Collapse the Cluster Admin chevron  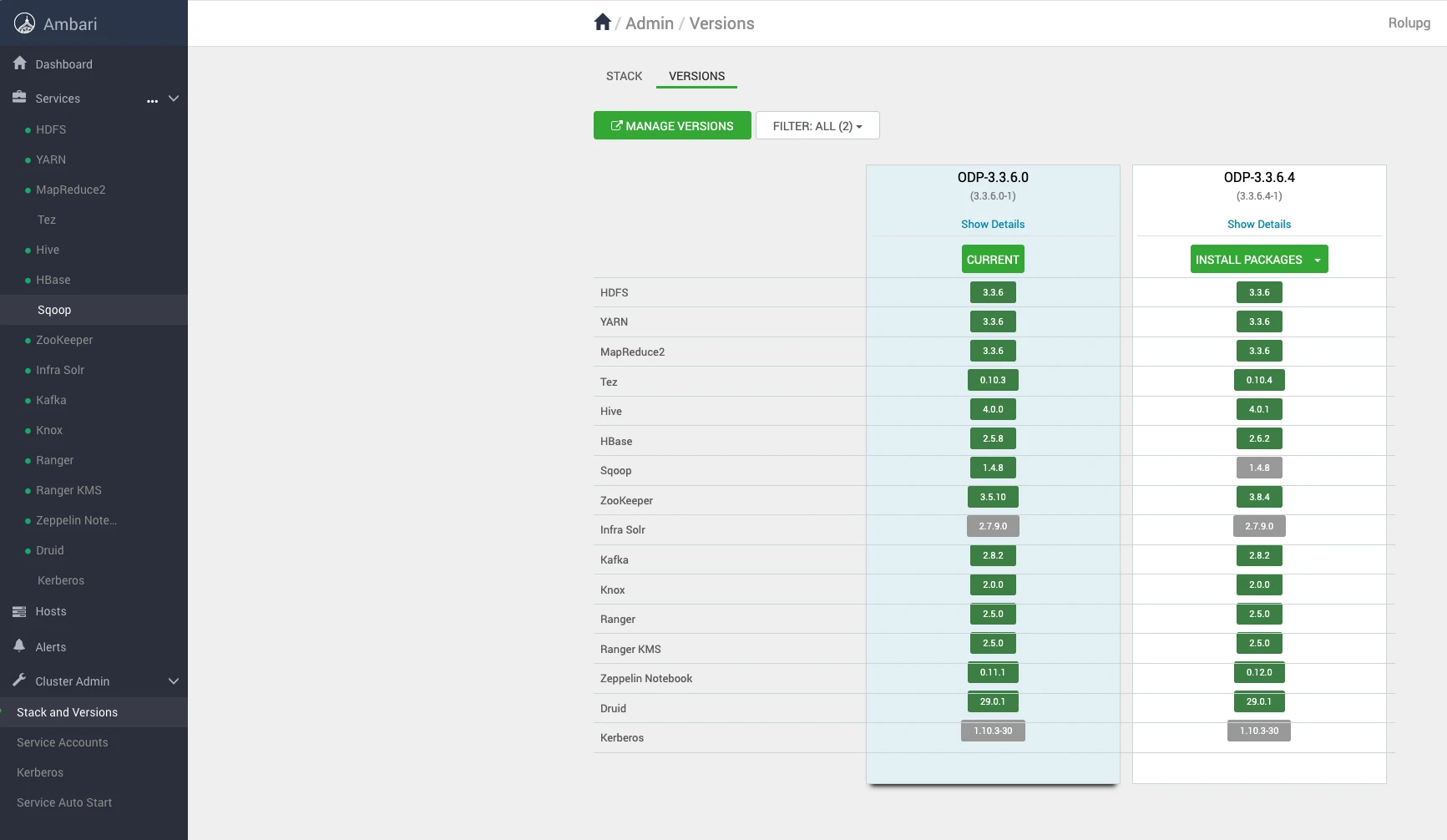(x=174, y=681)
